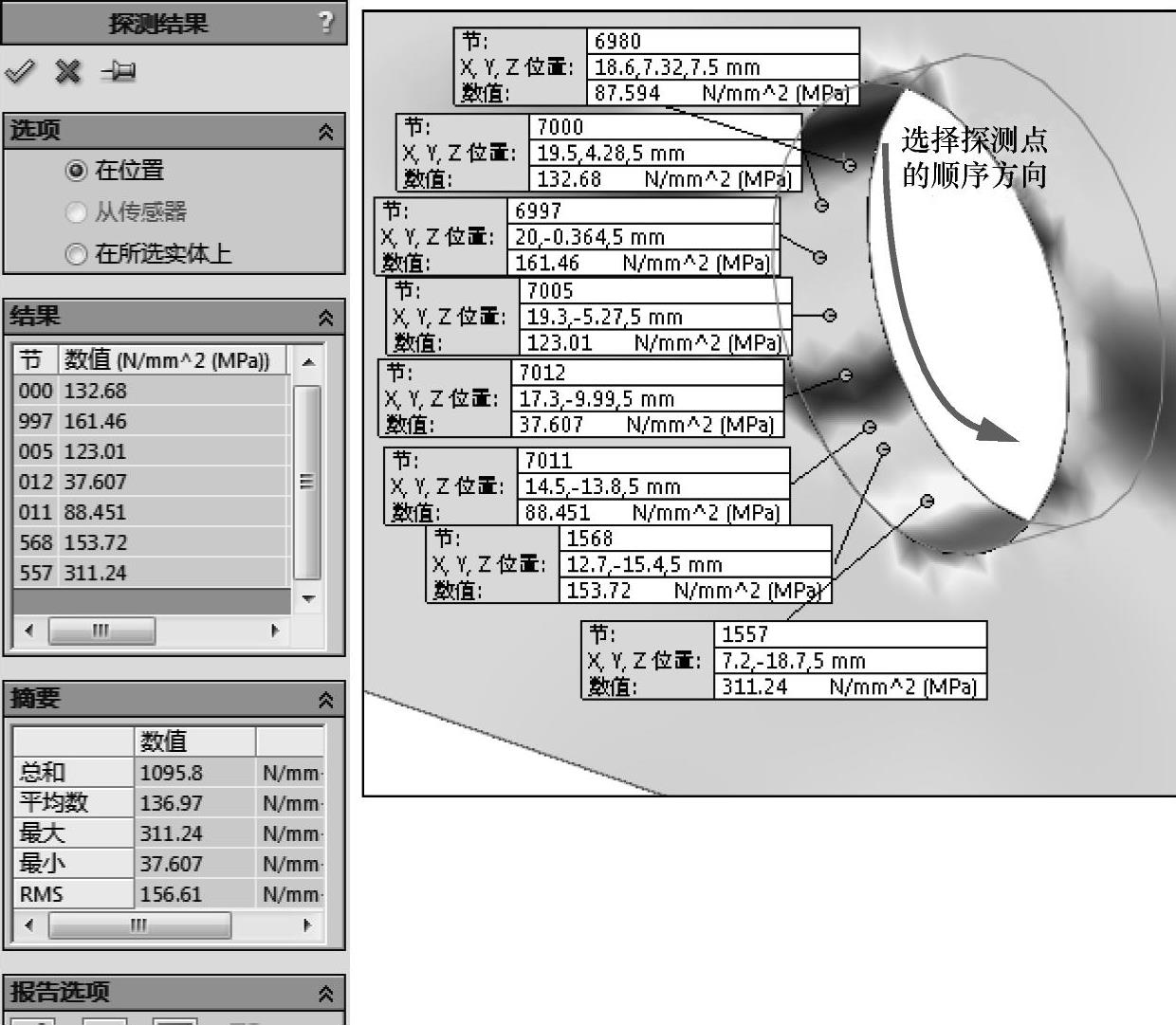Click summary horizontal scrollbar thumb
Image resolution: width=1176 pixels, height=1025 pixels.
click(139, 924)
